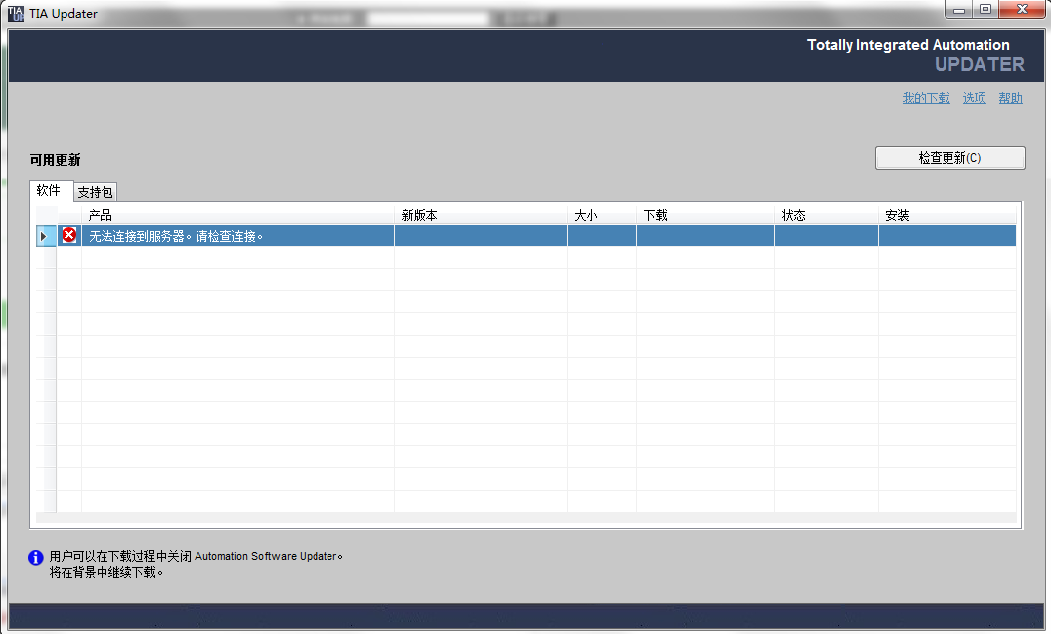Click the 大小 column header
Viewport: 1051px width, 634px height.
tap(602, 215)
